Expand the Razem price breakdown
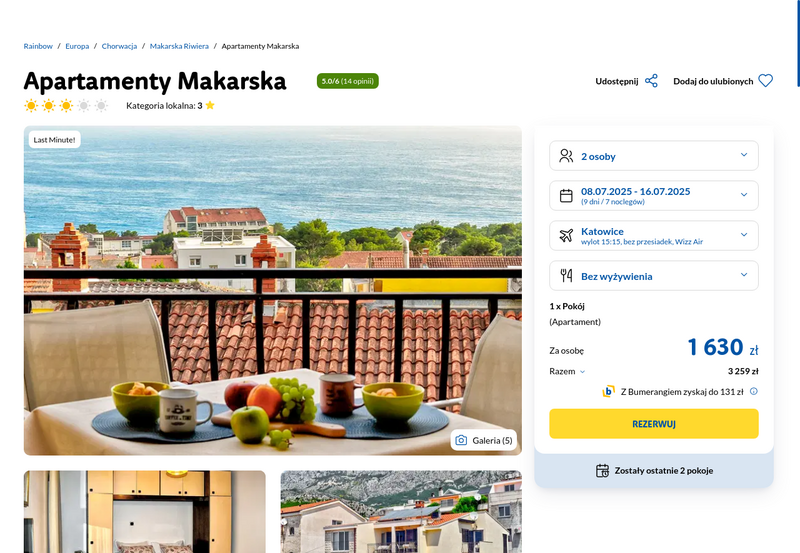The width and height of the screenshot is (800, 553). [x=567, y=371]
